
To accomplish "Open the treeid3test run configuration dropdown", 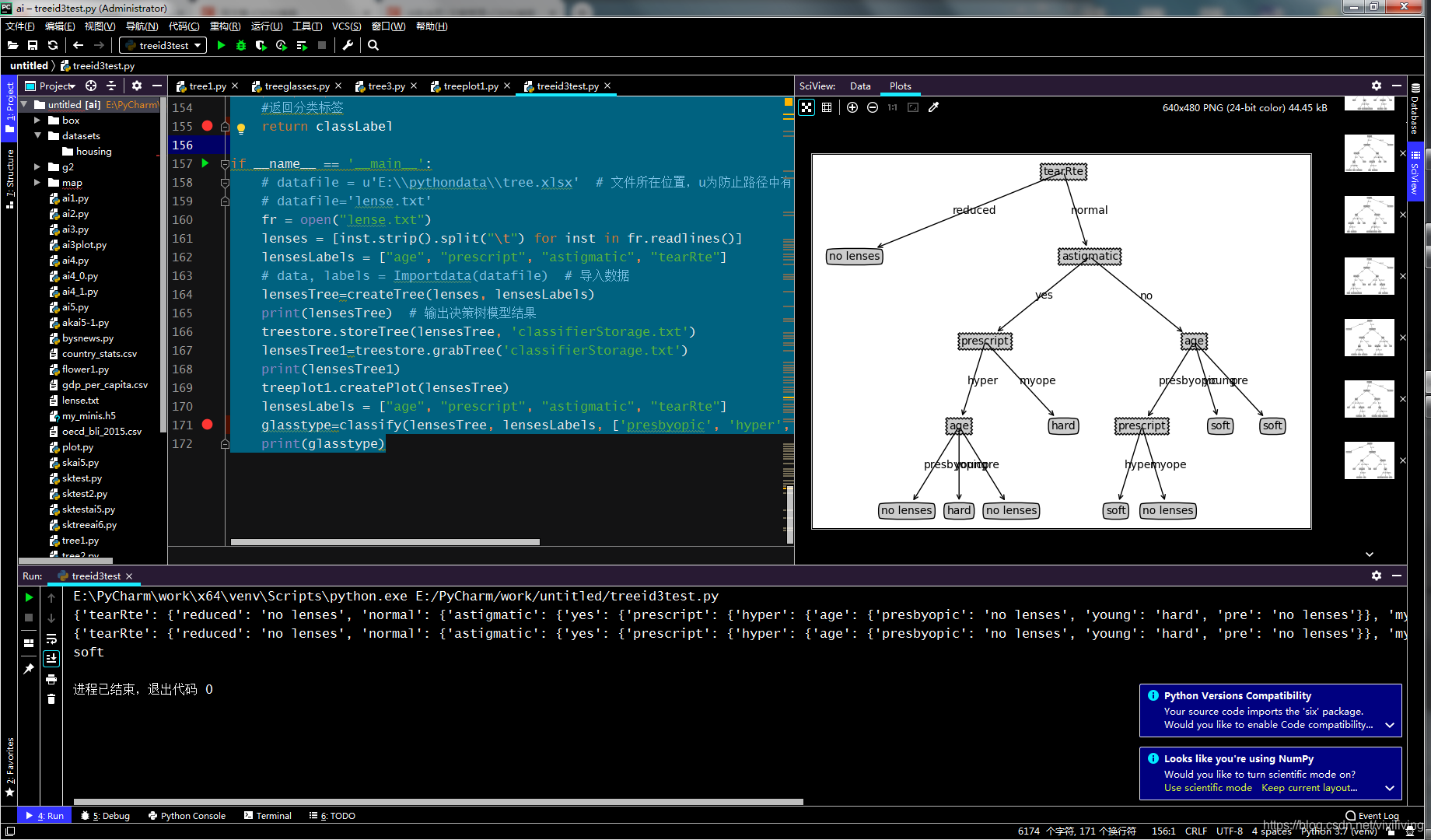I will (x=163, y=45).
